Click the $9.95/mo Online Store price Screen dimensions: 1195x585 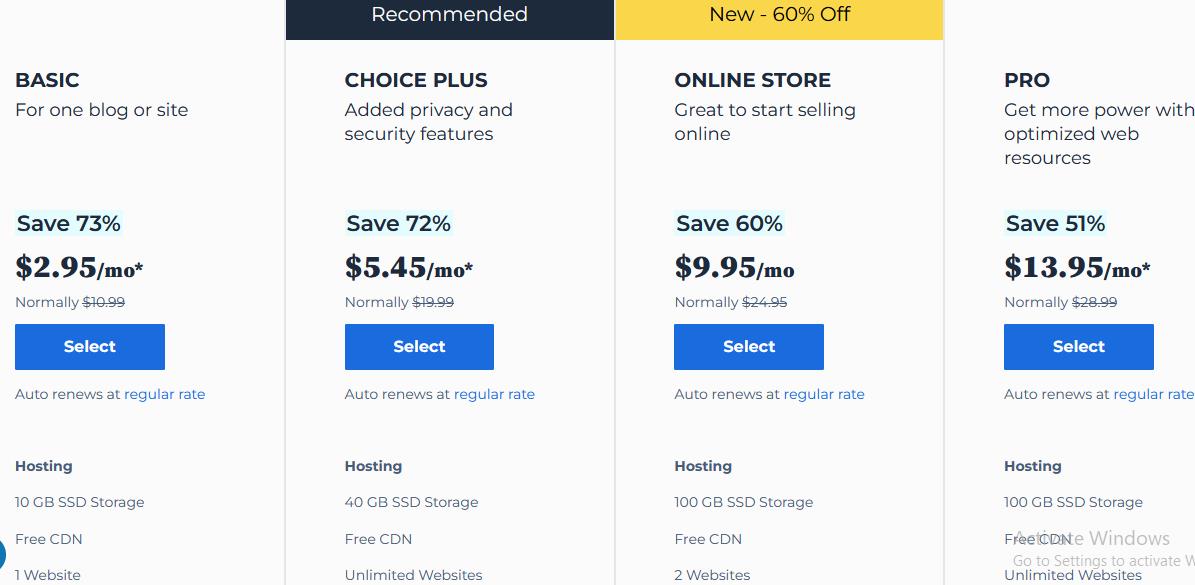[734, 267]
